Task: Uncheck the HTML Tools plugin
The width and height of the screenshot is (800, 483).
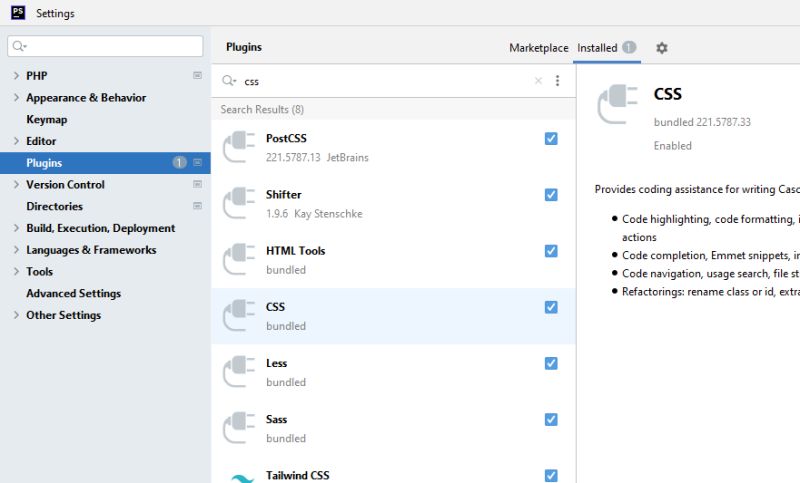Action: click(x=551, y=251)
